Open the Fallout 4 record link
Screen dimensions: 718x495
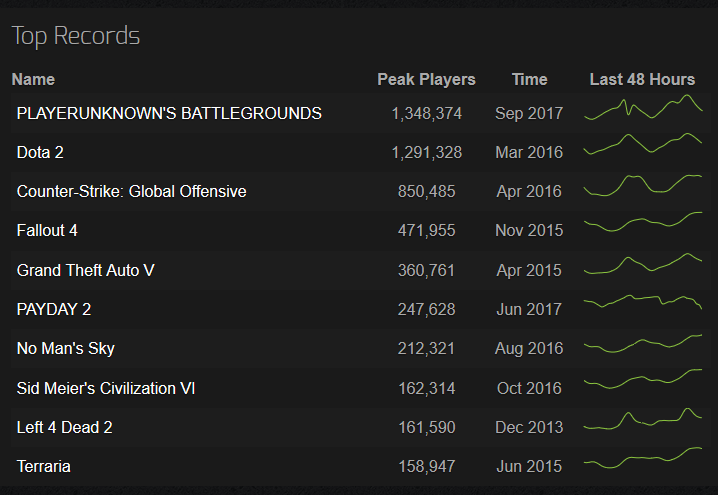click(x=47, y=230)
